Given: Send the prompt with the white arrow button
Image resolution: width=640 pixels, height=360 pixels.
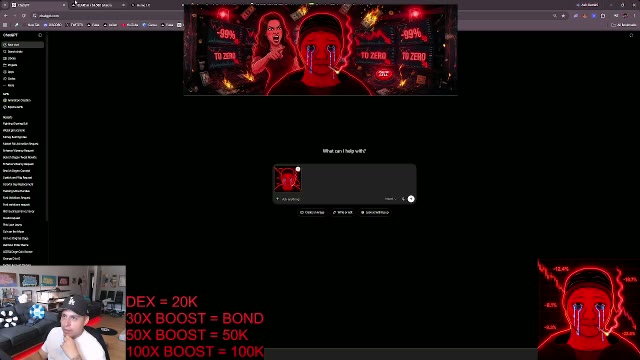Looking at the screenshot, I should (411, 199).
